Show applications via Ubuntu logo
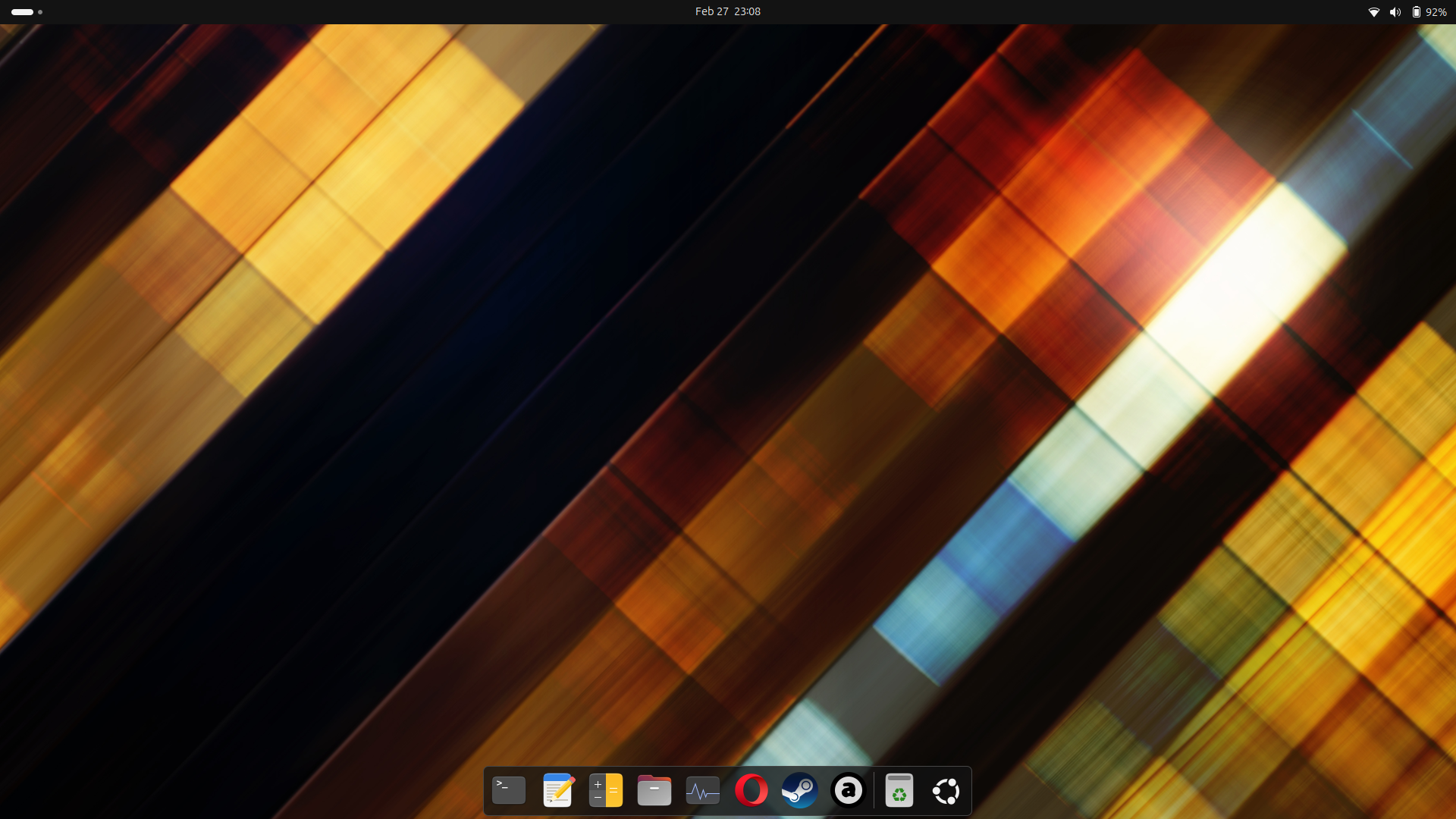The height and width of the screenshot is (819, 1456). click(946, 791)
